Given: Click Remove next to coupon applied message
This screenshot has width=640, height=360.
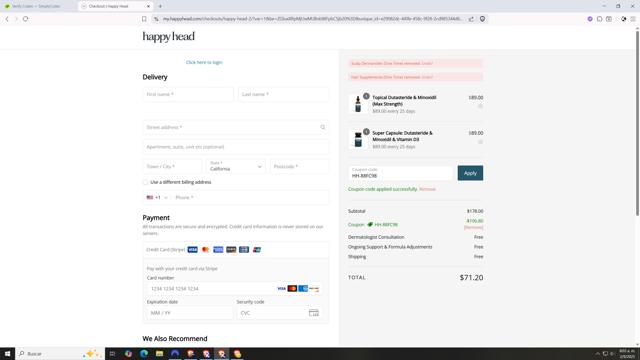Looking at the screenshot, I should 427,189.
